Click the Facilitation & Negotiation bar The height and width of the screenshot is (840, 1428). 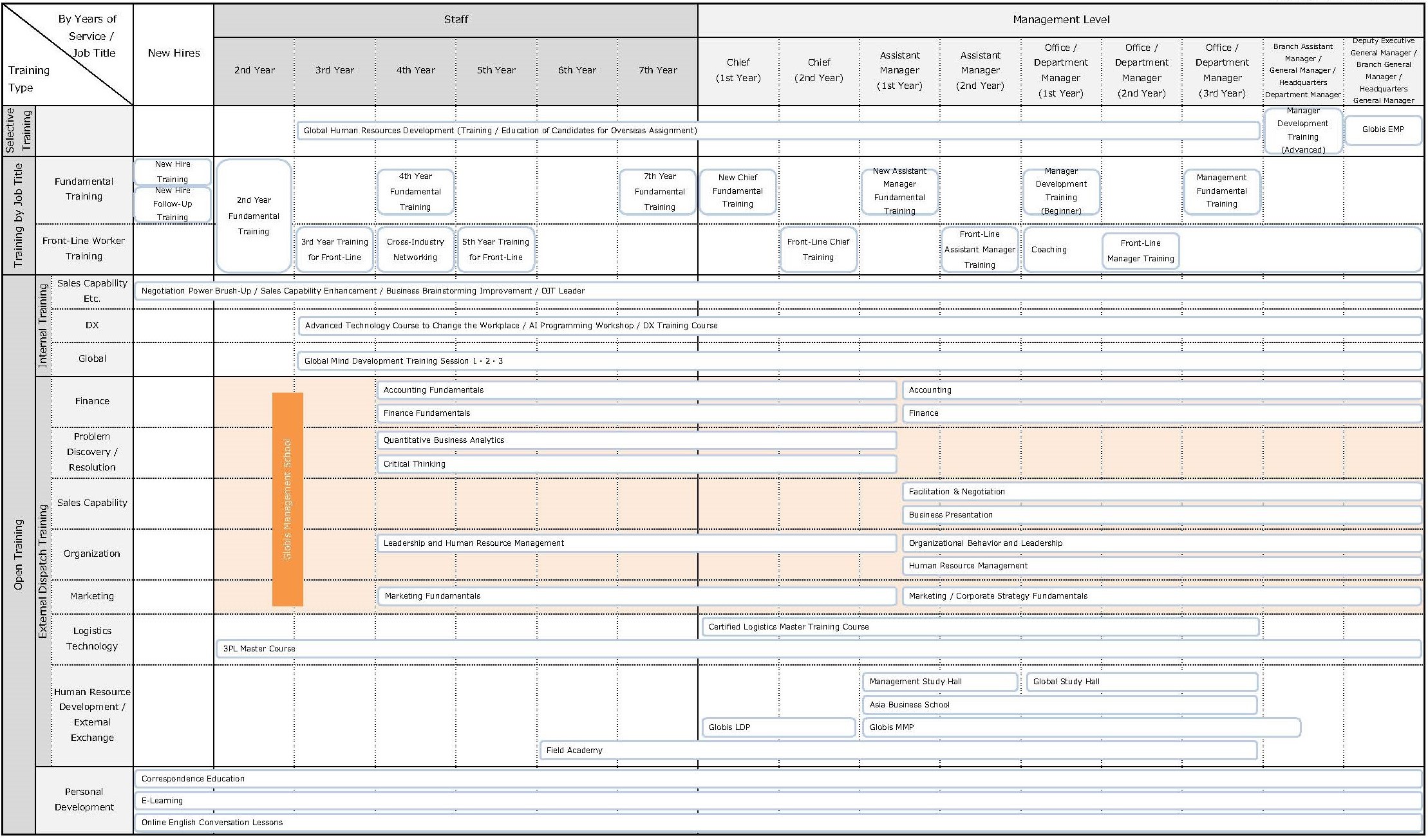pyautogui.click(x=1162, y=492)
